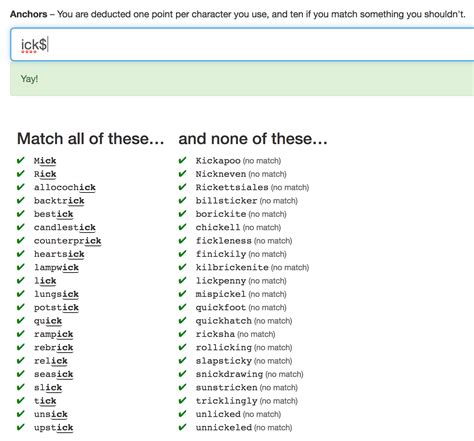Click the bold Anchors title text
Viewport: 474px width, 441px height.
pyautogui.click(x=29, y=14)
